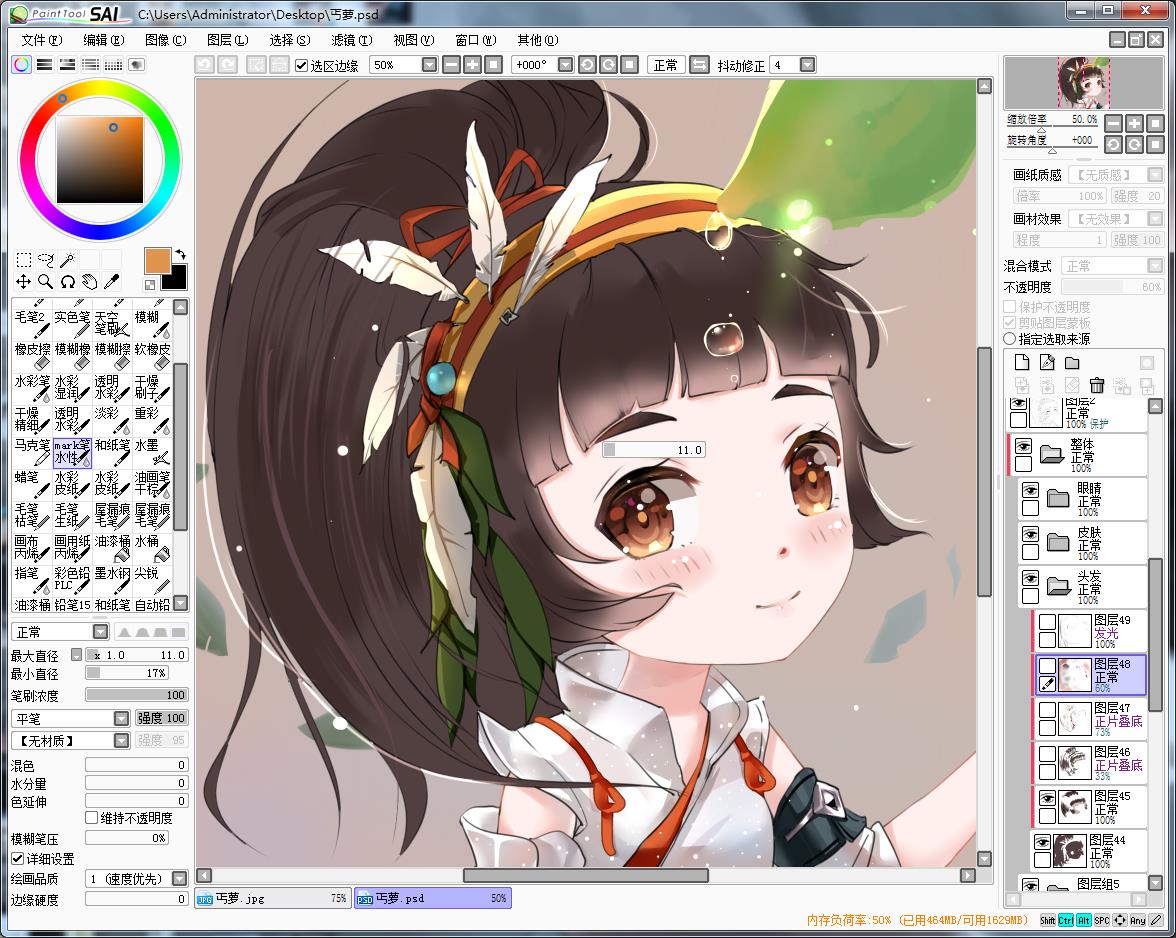Open the rotation angle +000° dropdown

point(566,65)
